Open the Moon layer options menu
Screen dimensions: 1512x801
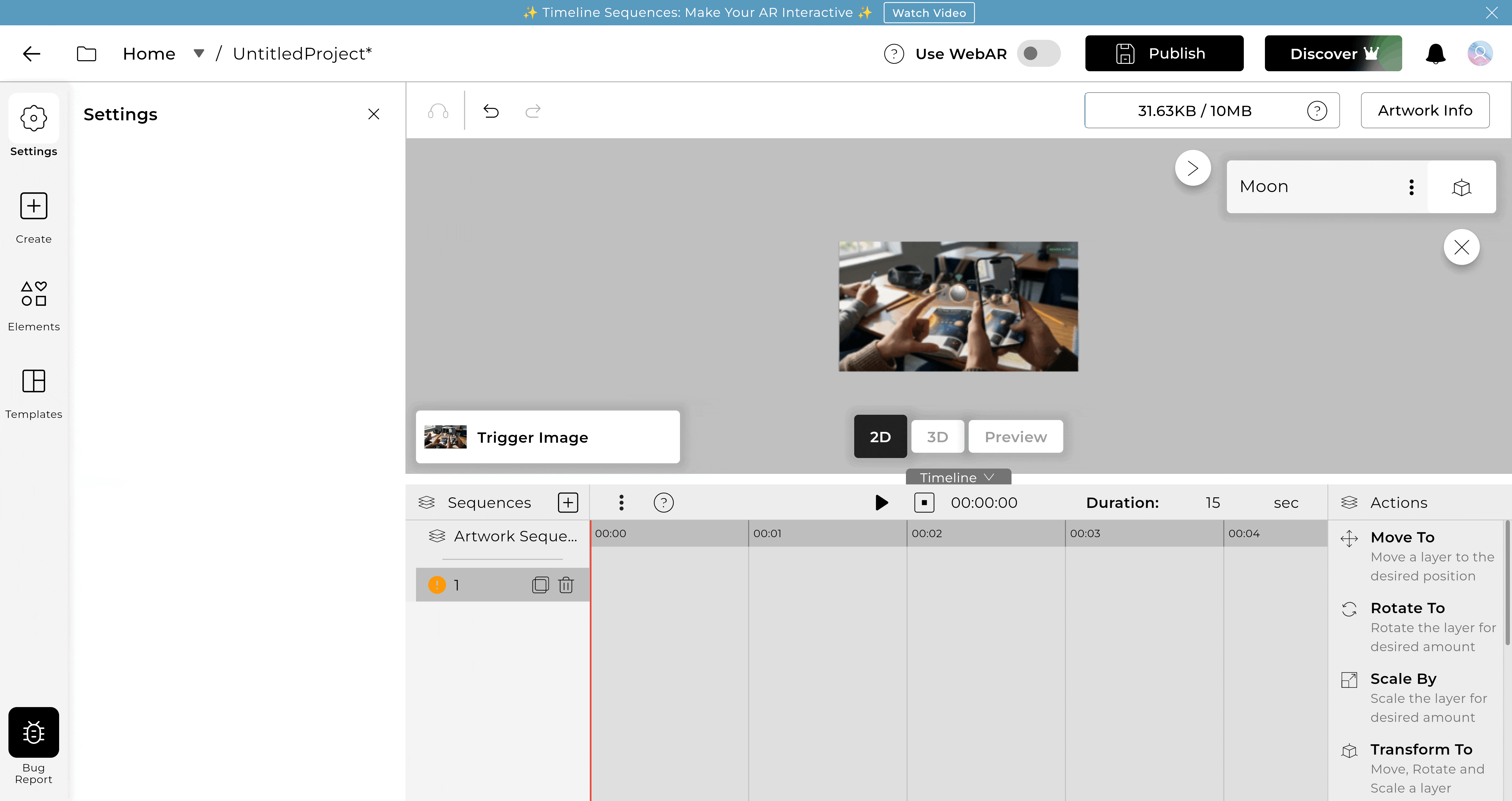pos(1412,187)
